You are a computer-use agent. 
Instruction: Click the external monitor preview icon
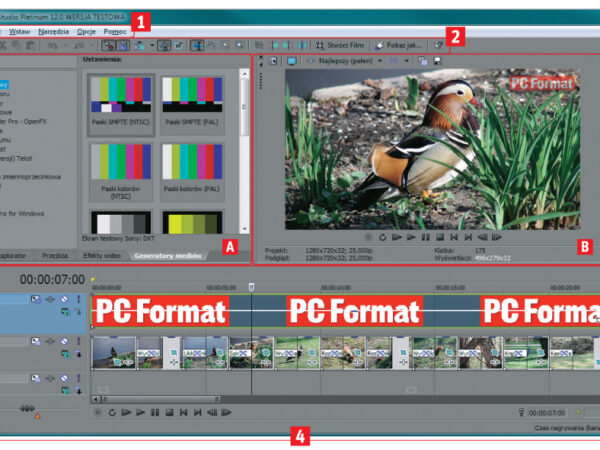coord(292,62)
